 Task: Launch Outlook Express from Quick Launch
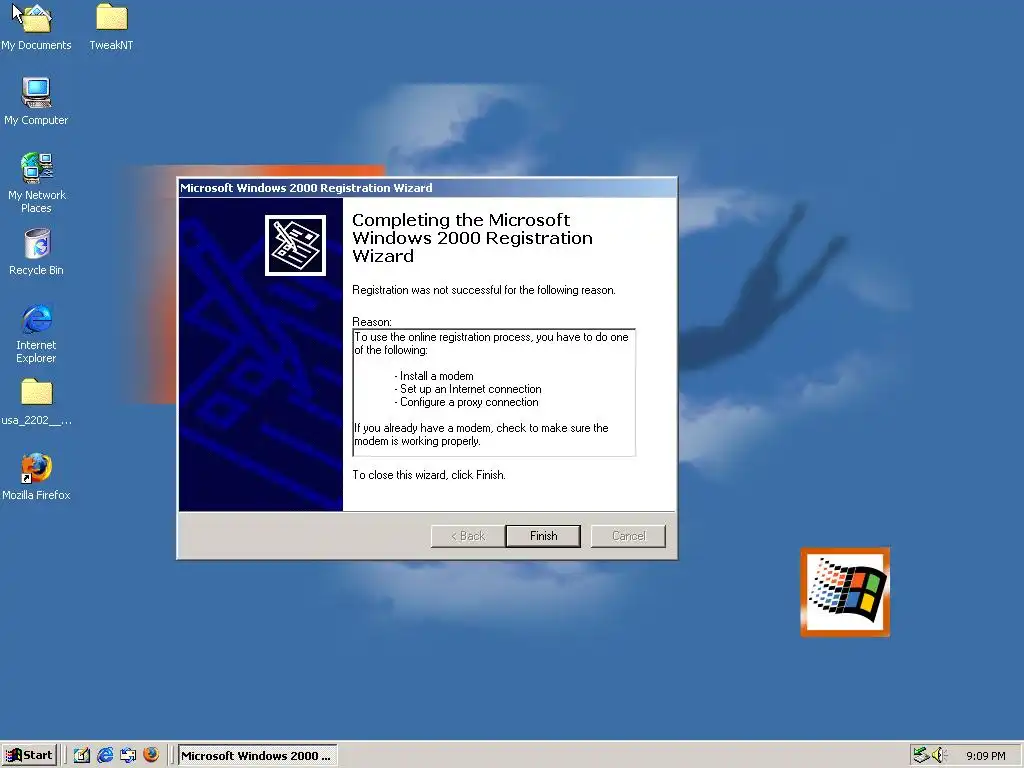tap(128, 755)
